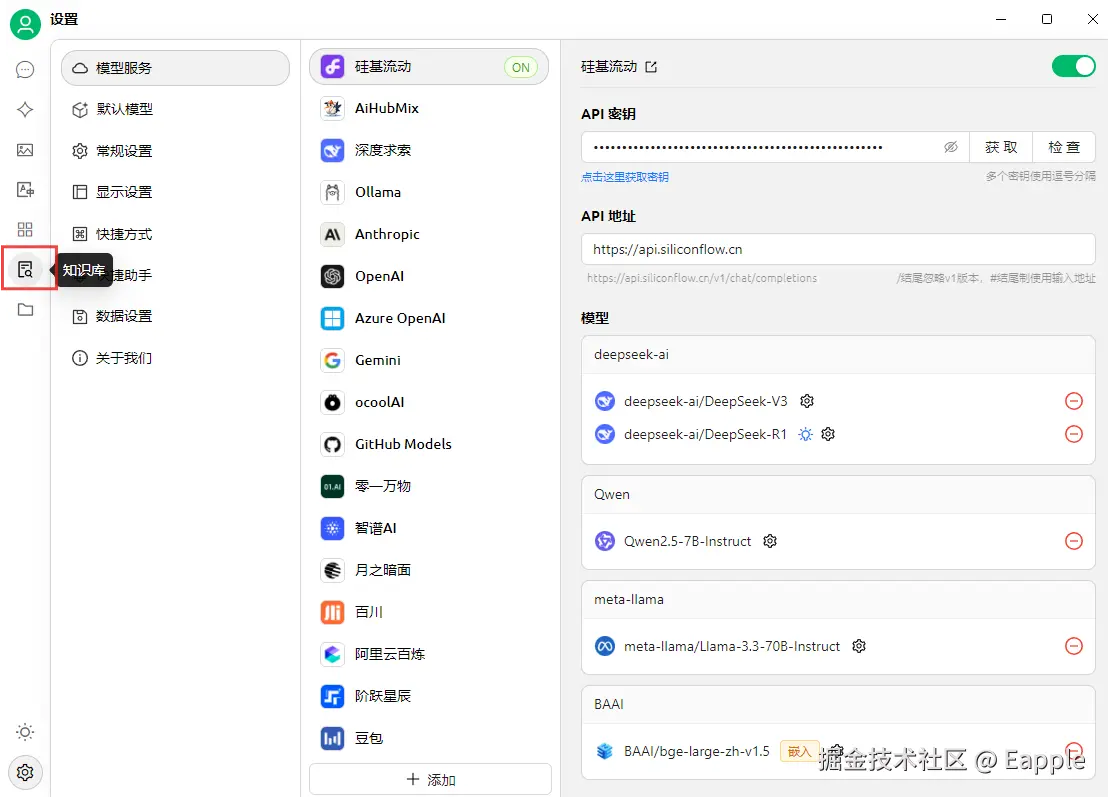Viewport: 1108px width, 797px height.
Task: Select 模型服务 settings menu
Action: click(x=175, y=68)
